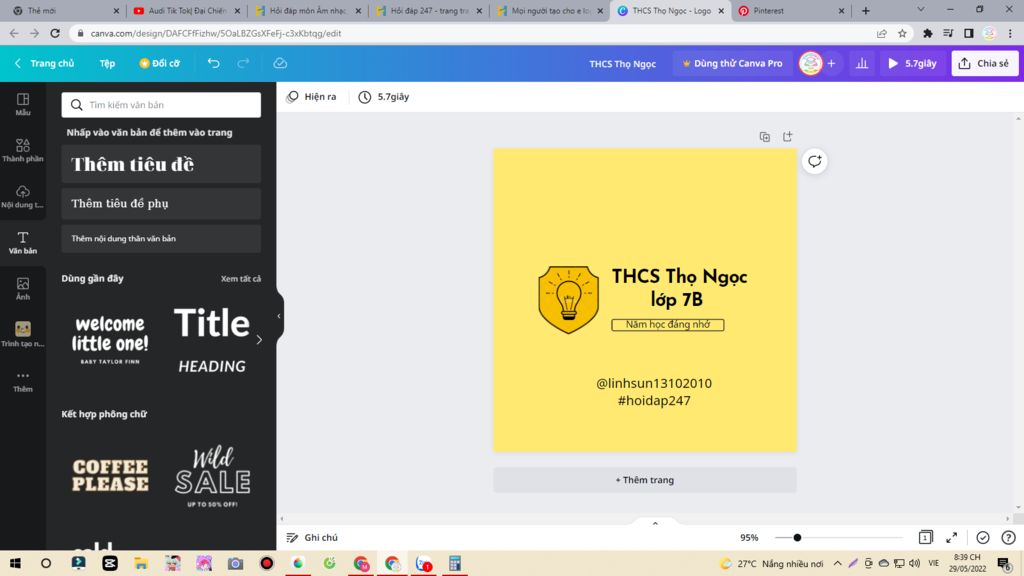Undo the last action
Image resolution: width=1024 pixels, height=576 pixels.
click(x=214, y=63)
